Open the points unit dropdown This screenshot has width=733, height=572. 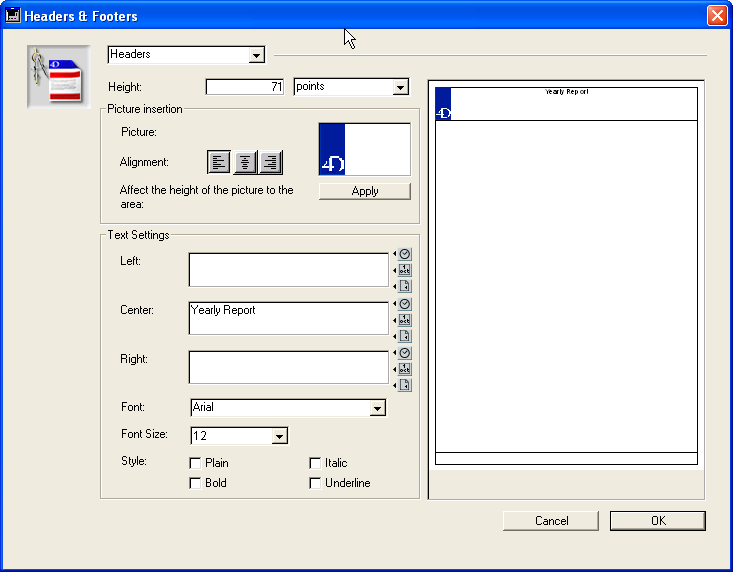tap(401, 88)
